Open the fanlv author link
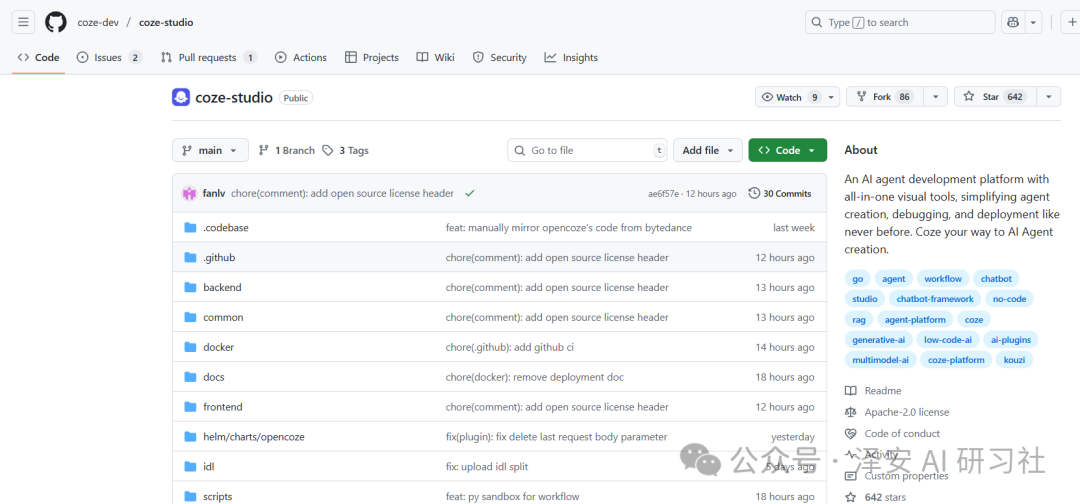The width and height of the screenshot is (1080, 504). (x=214, y=193)
